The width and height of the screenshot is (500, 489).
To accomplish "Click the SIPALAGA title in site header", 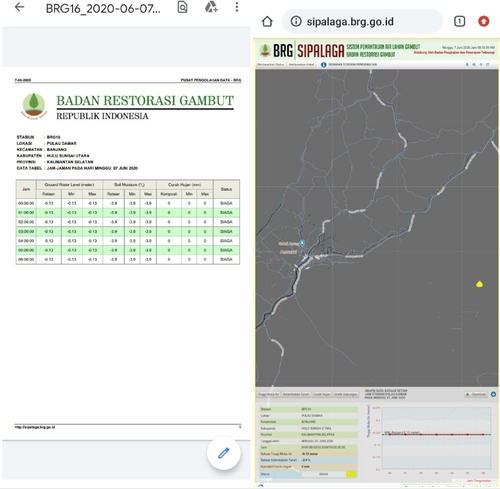I will 321,51.
